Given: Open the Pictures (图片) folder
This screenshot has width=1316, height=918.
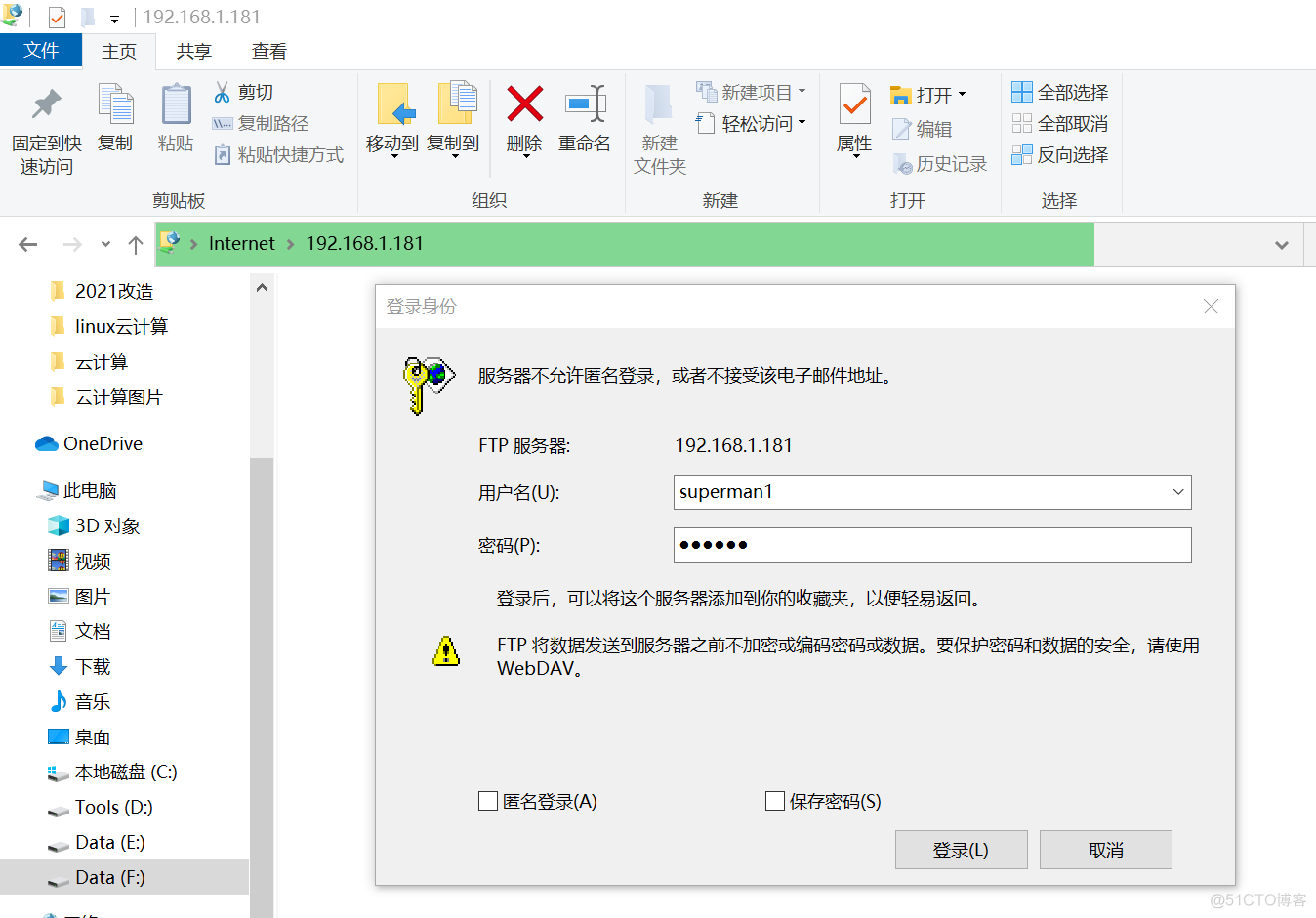Looking at the screenshot, I should pos(80,596).
